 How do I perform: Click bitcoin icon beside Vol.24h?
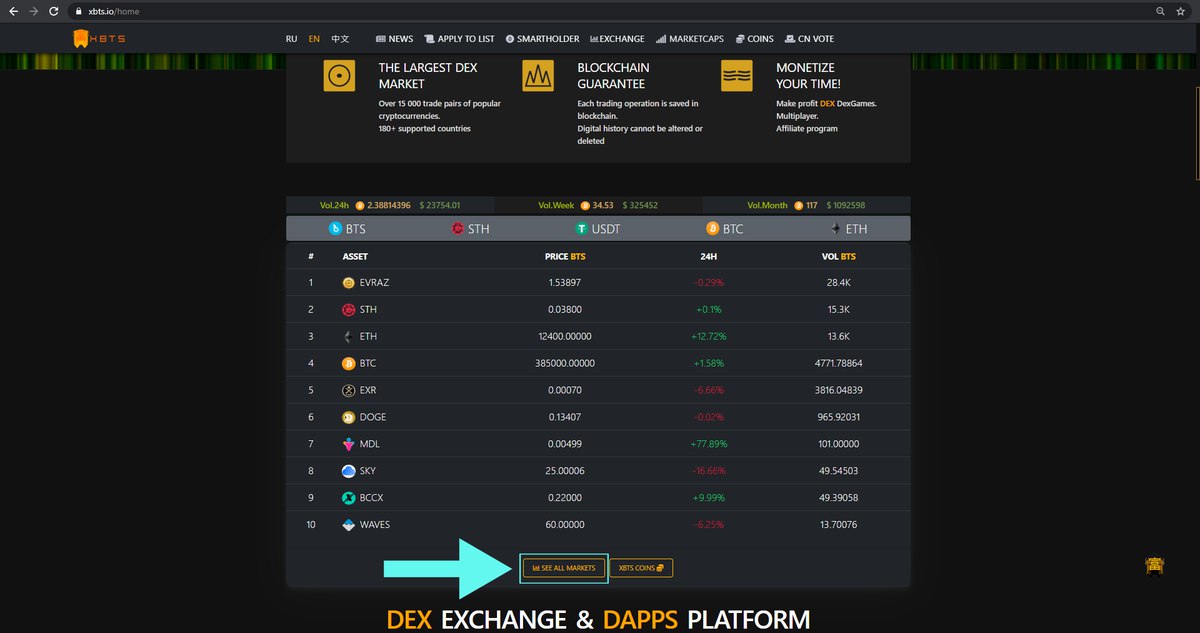click(360, 205)
